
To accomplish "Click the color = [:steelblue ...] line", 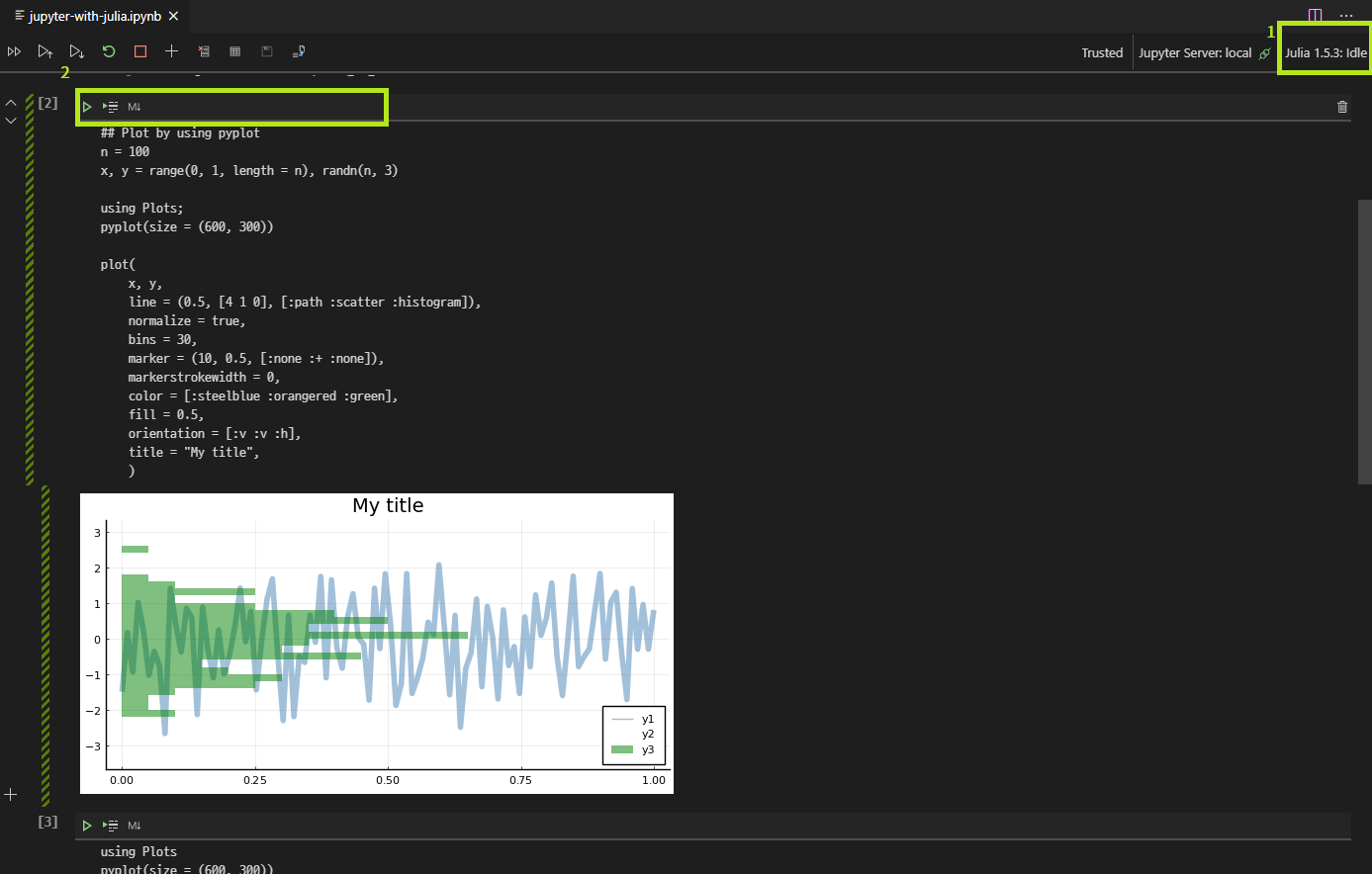I will 263,395.
